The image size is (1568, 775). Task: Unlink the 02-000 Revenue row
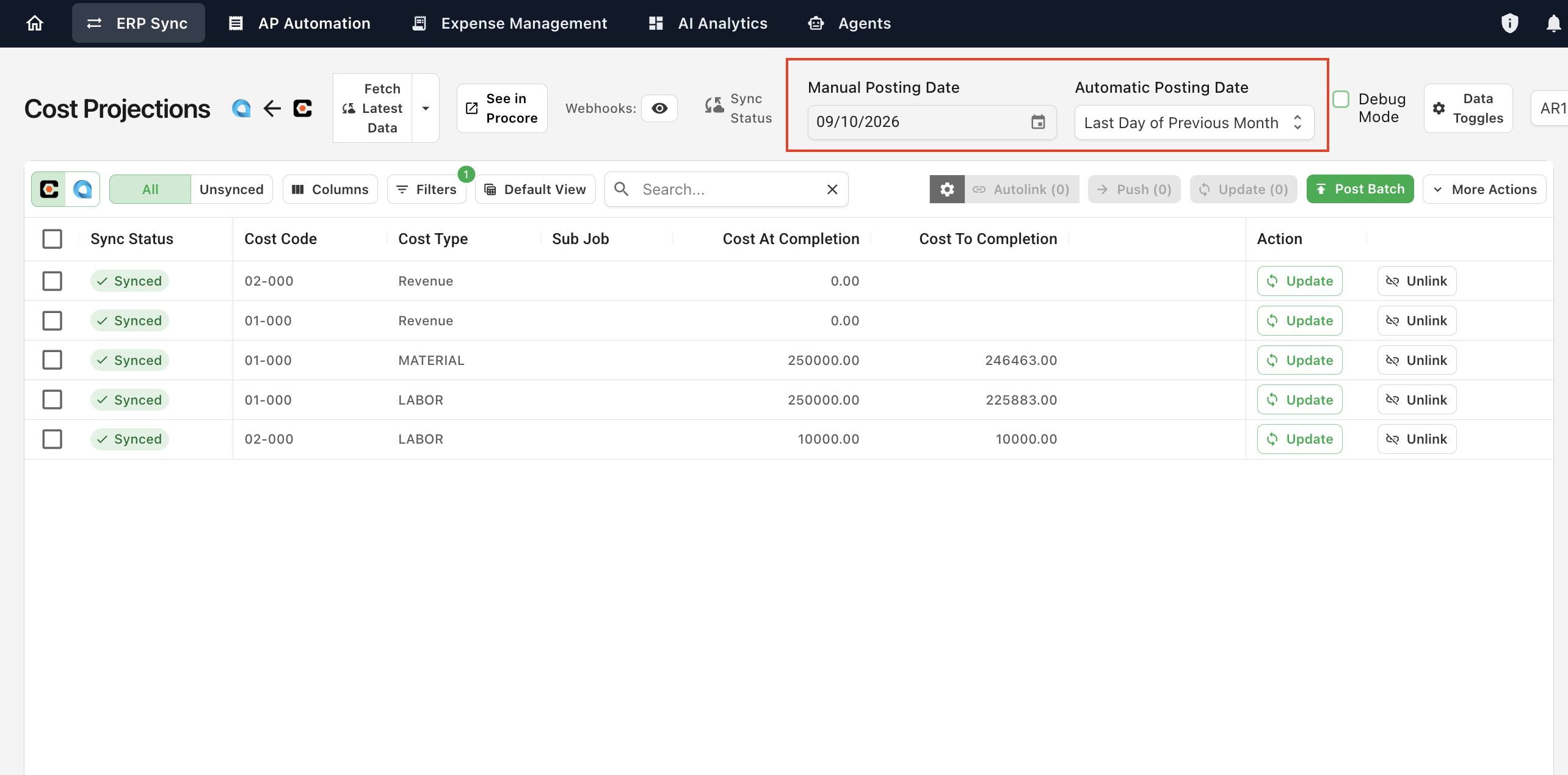[x=1417, y=281]
